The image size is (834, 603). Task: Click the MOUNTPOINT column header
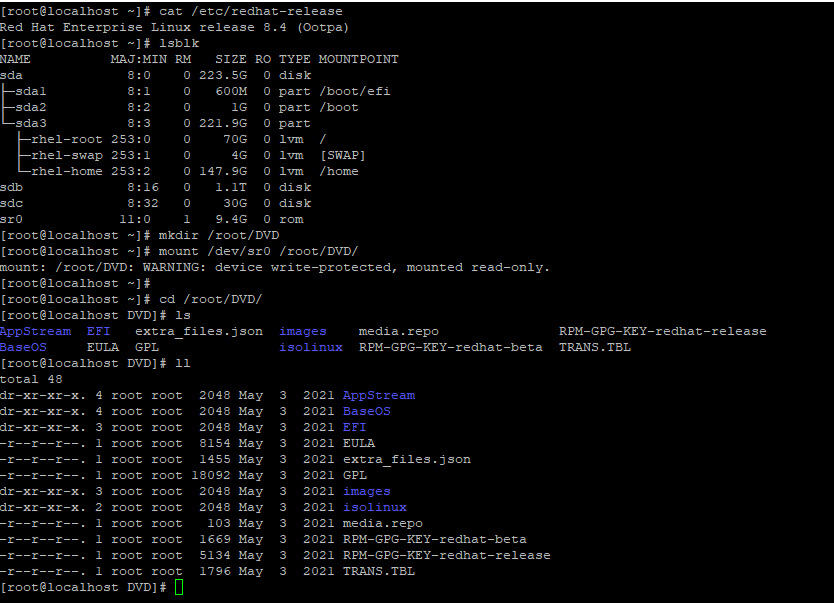pos(358,59)
